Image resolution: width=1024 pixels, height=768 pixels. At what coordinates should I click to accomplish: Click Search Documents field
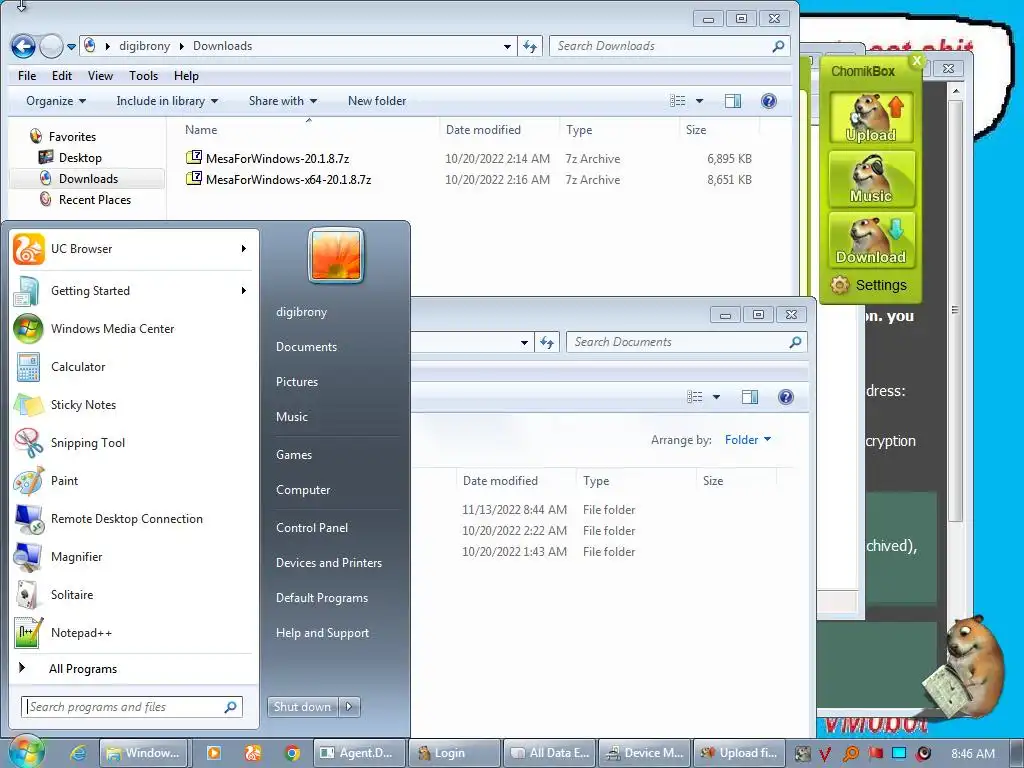pyautogui.click(x=687, y=342)
